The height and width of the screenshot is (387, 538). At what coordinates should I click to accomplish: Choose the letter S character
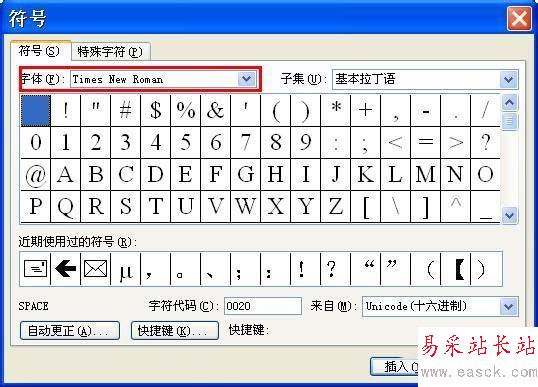[x=126, y=206]
